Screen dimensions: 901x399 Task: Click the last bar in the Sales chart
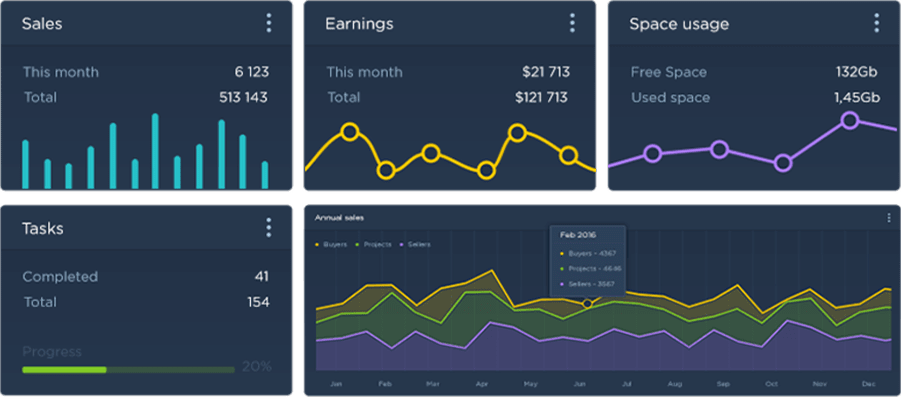coord(265,175)
